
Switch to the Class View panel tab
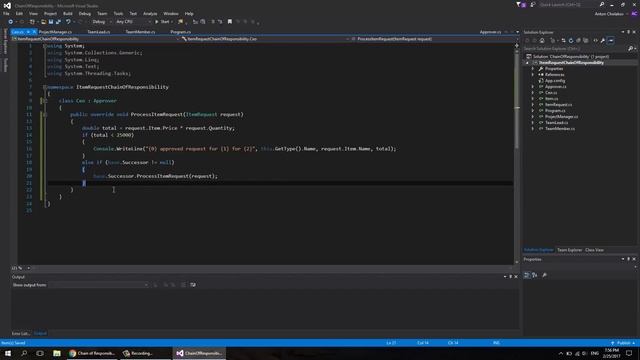594,250
